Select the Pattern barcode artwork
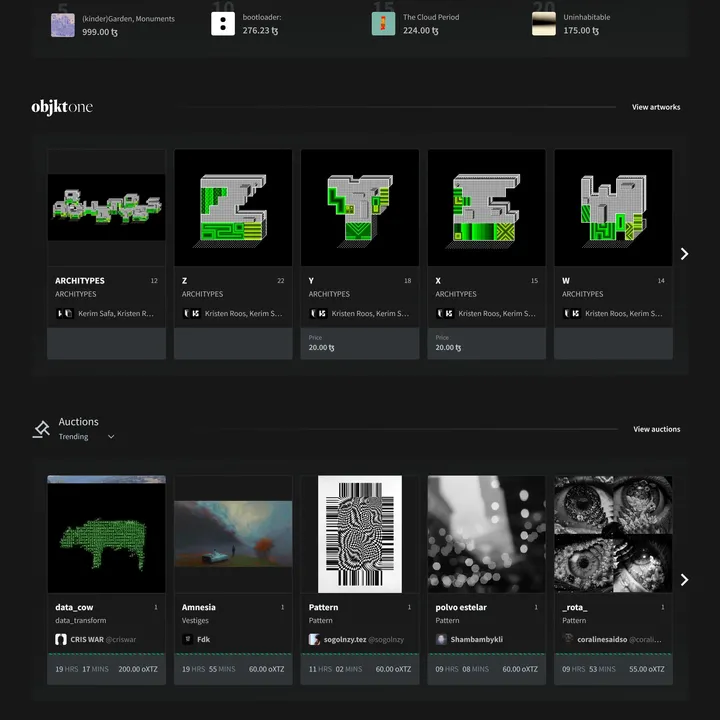 point(360,534)
